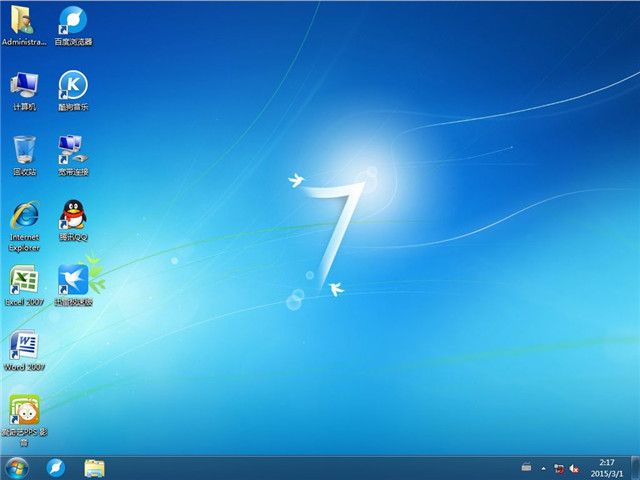
Task: Launch Baidu browser from the taskbar
Action: [56, 468]
